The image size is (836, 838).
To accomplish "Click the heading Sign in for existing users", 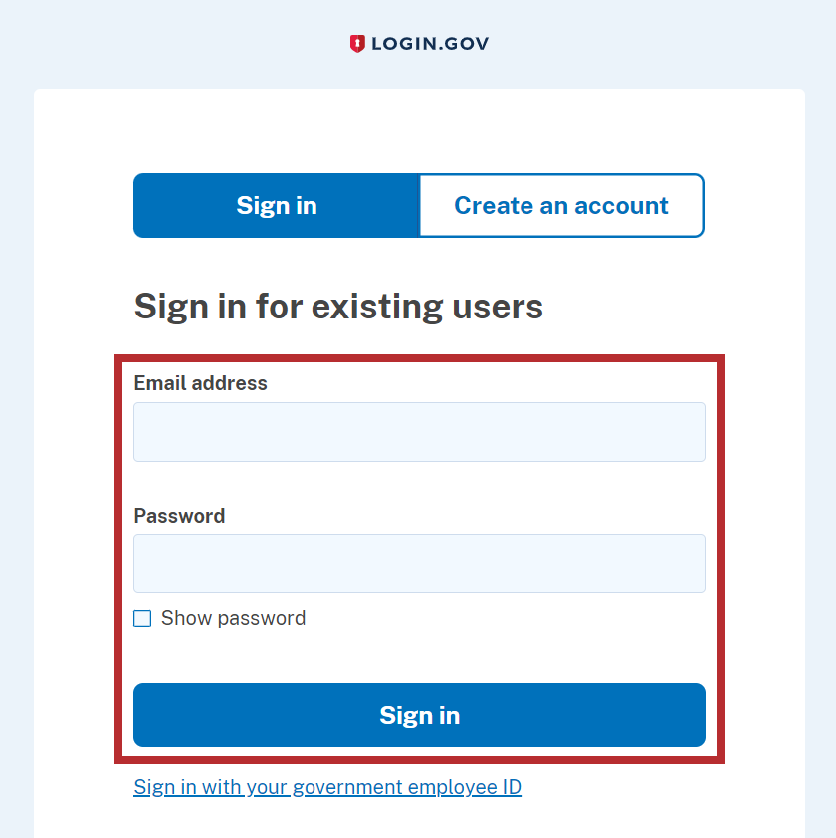I will point(338,306).
